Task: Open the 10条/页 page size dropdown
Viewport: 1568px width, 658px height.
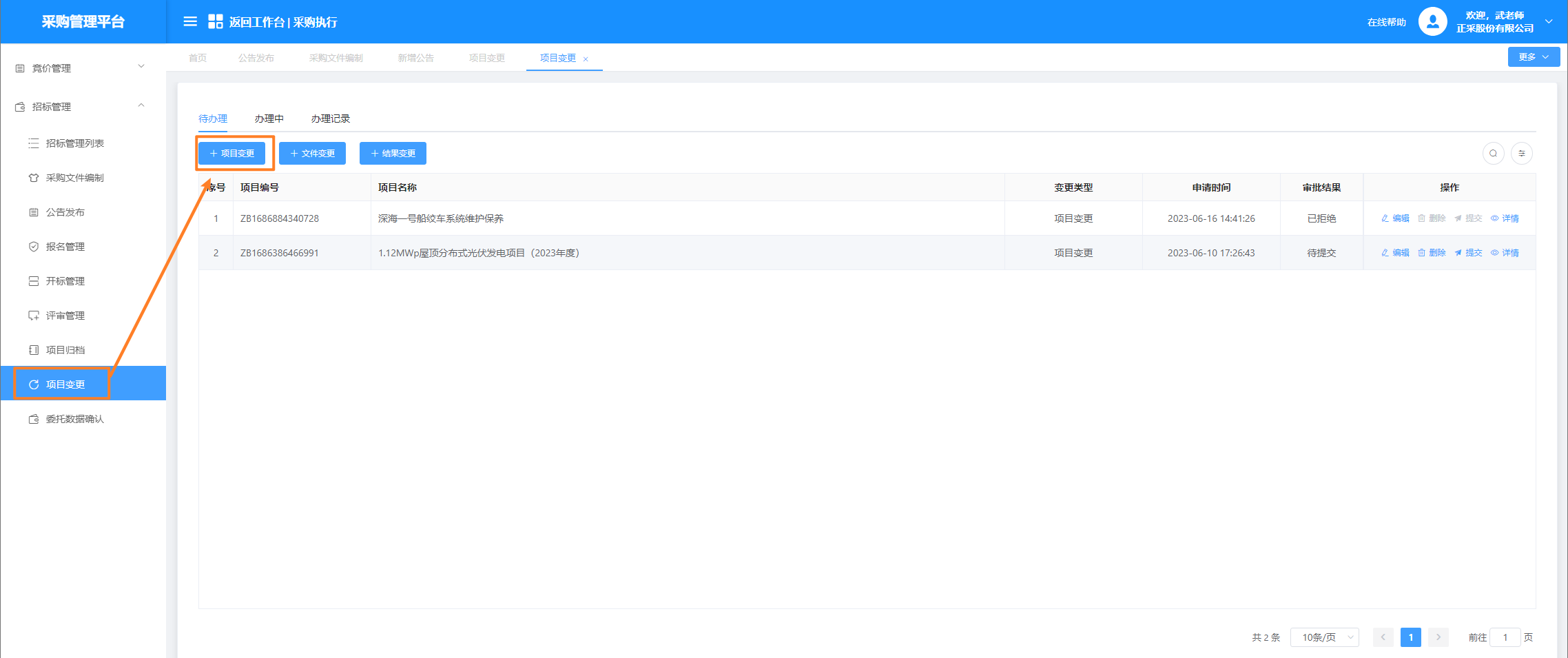Action: tap(1324, 637)
